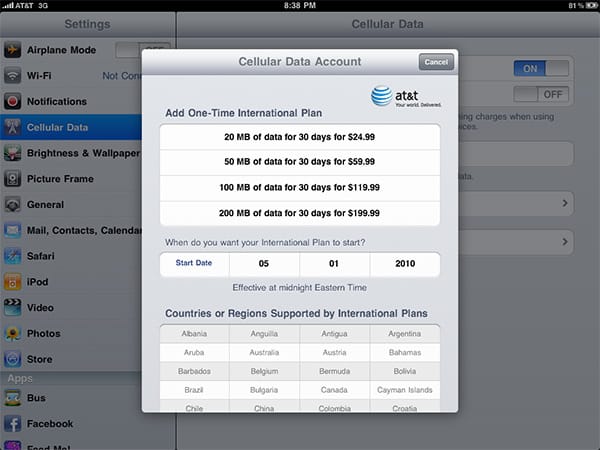Click the Start Date label

pyautogui.click(x=194, y=263)
